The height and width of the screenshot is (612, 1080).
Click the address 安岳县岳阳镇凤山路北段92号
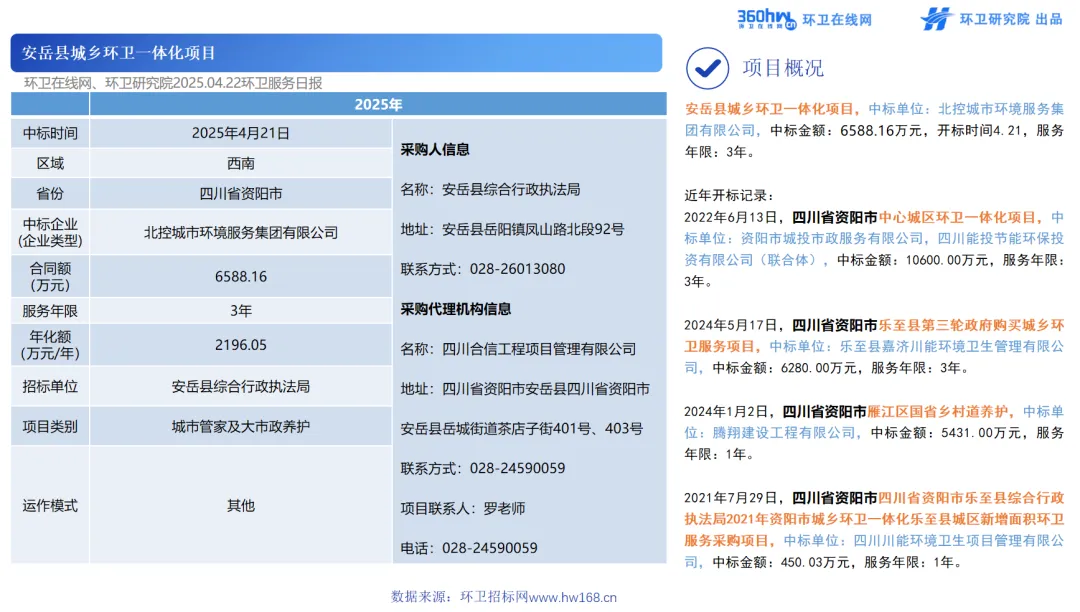[x=533, y=229]
